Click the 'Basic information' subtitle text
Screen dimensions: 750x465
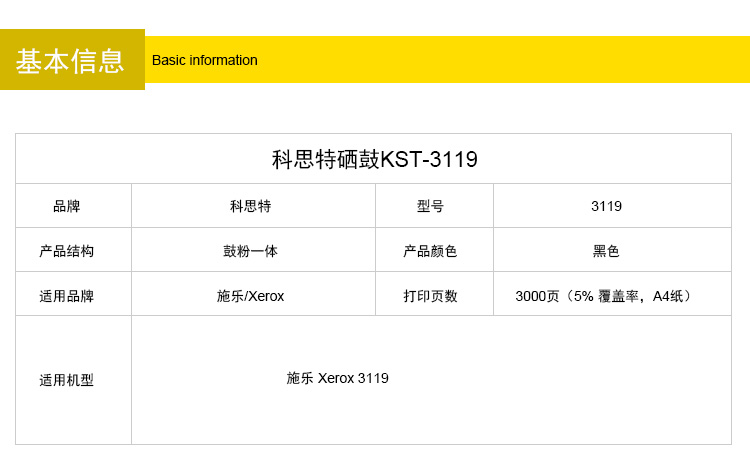[204, 60]
